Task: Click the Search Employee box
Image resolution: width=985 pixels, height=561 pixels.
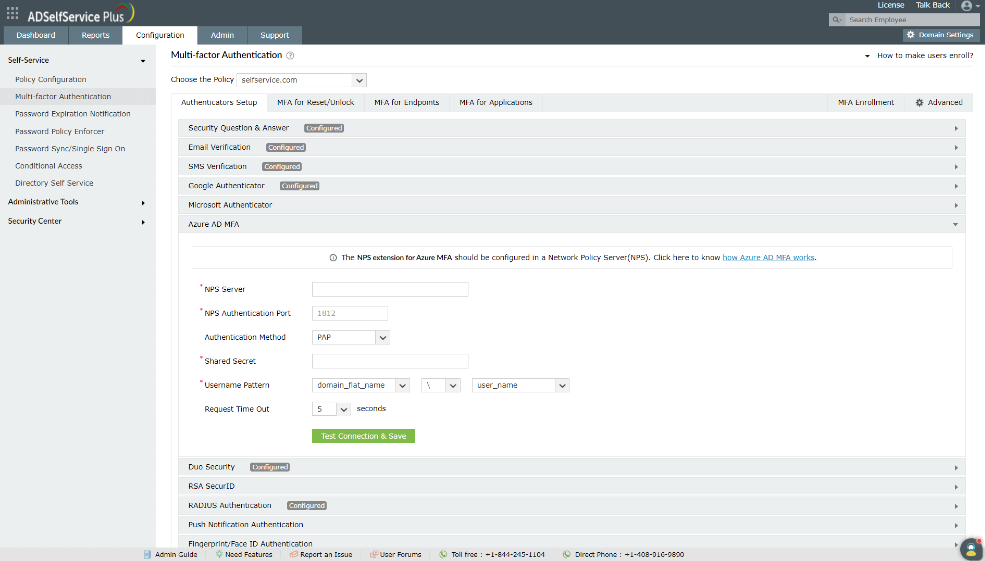Action: coord(912,19)
